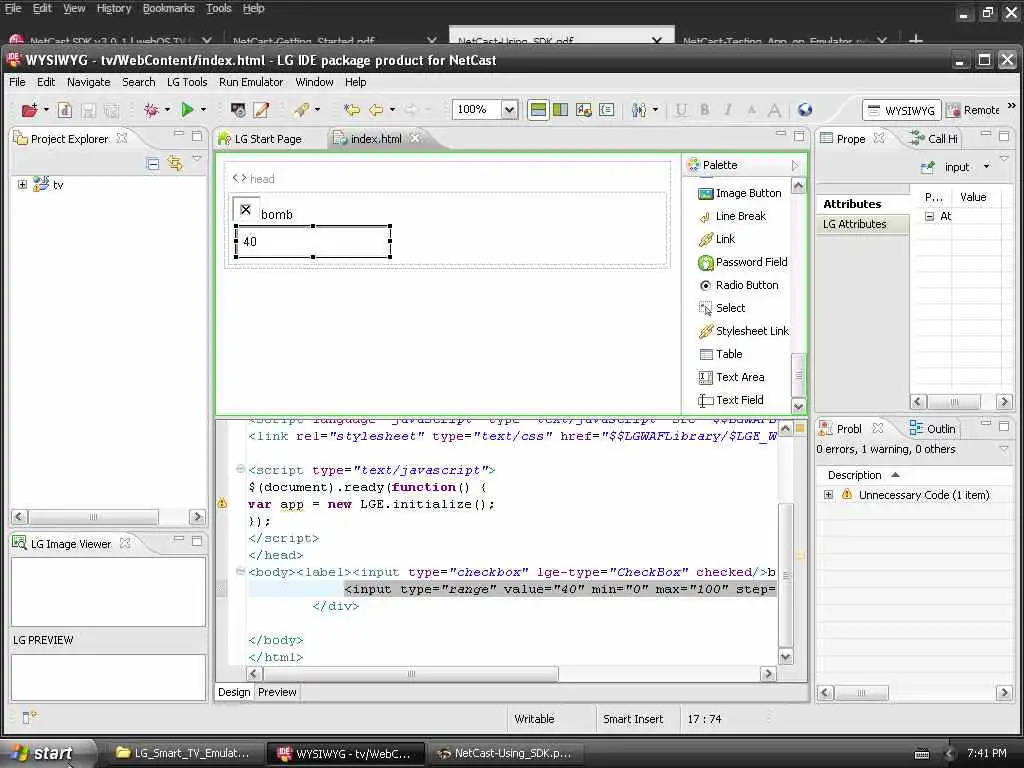
Task: Select source-only view icon
Action: click(607, 110)
